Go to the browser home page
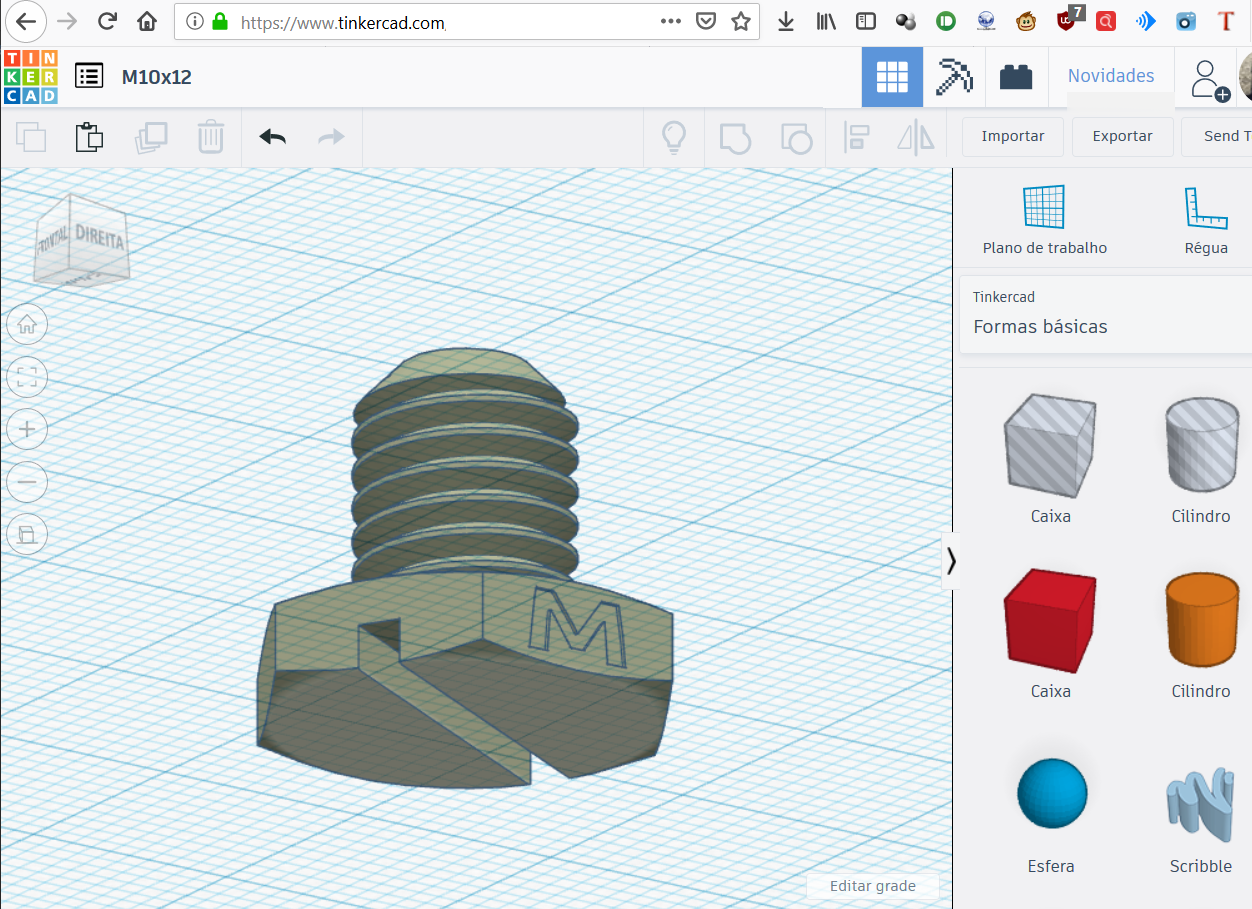Viewport: 1252px width, 909px height. point(147,21)
